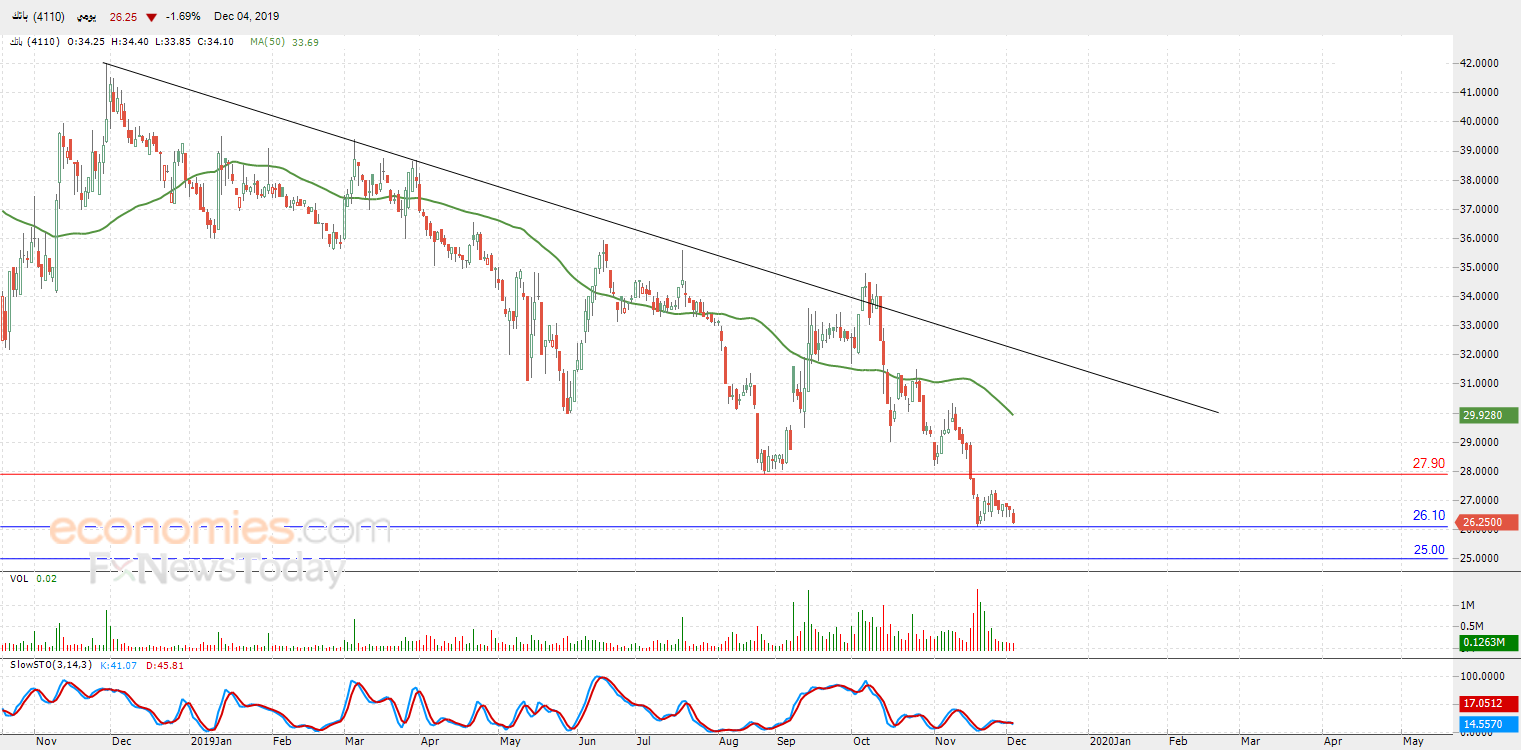This screenshot has height=750, width=1521.
Task: Click the VOL indicator label
Action: [x=18, y=578]
